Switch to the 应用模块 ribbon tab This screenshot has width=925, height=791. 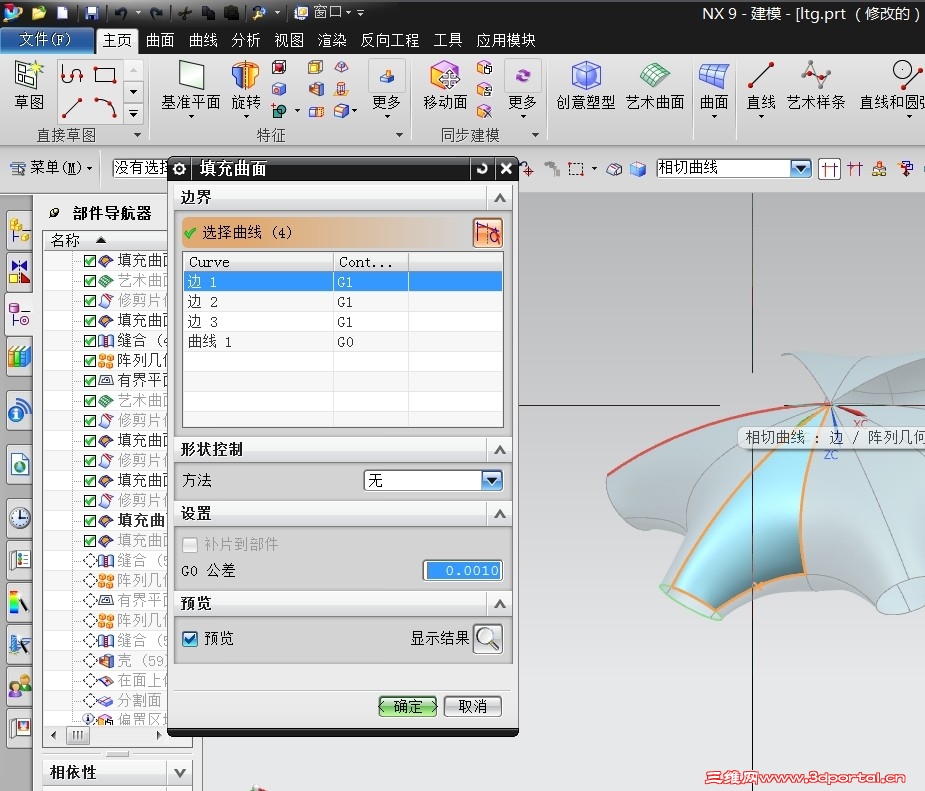[506, 40]
